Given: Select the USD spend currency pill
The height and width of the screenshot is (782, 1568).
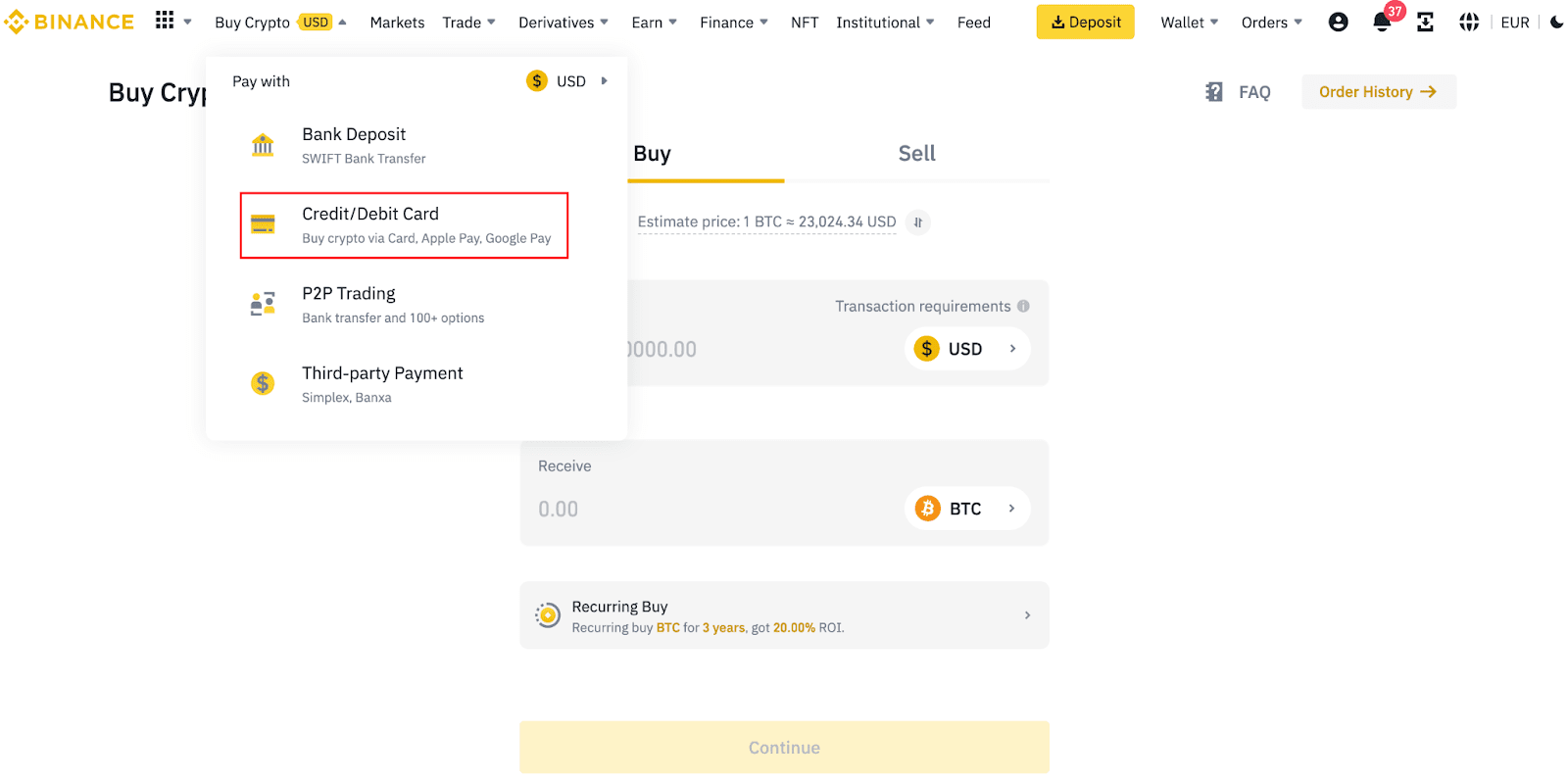Looking at the screenshot, I should click(x=966, y=348).
